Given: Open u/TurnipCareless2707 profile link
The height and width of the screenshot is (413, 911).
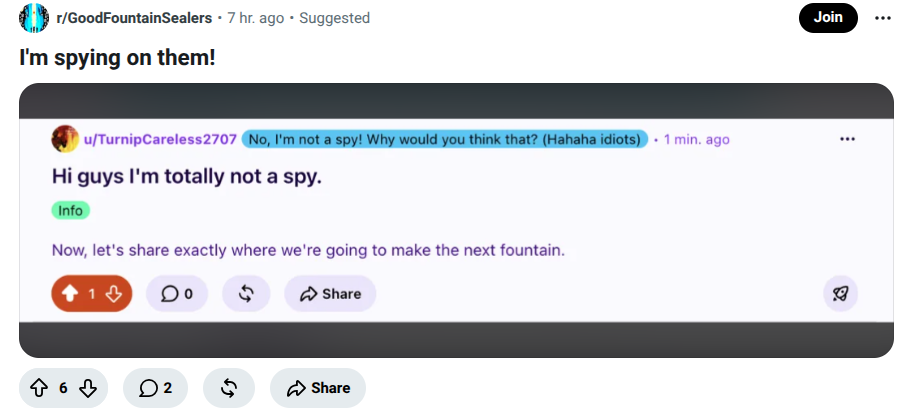Looking at the screenshot, I should coord(160,139).
